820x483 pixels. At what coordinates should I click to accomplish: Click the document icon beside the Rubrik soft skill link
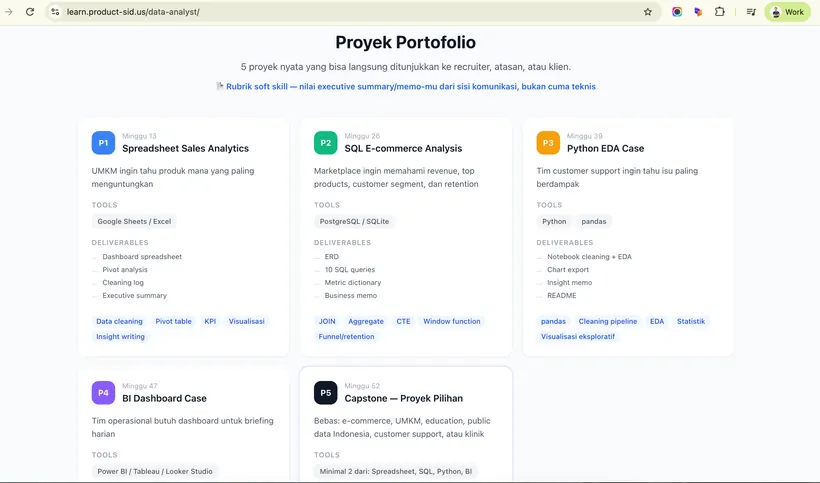(220, 86)
